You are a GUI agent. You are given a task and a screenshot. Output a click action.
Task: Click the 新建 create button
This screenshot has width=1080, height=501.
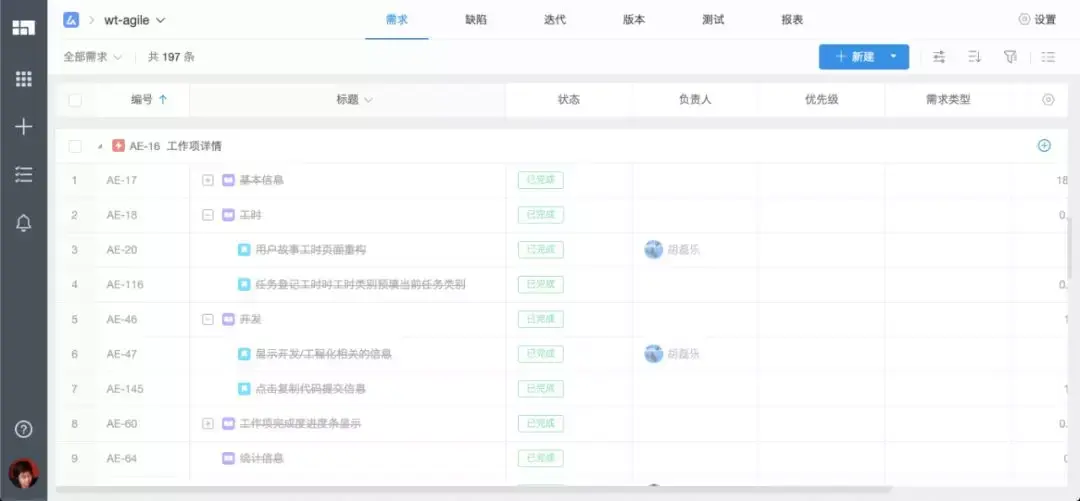click(x=853, y=57)
